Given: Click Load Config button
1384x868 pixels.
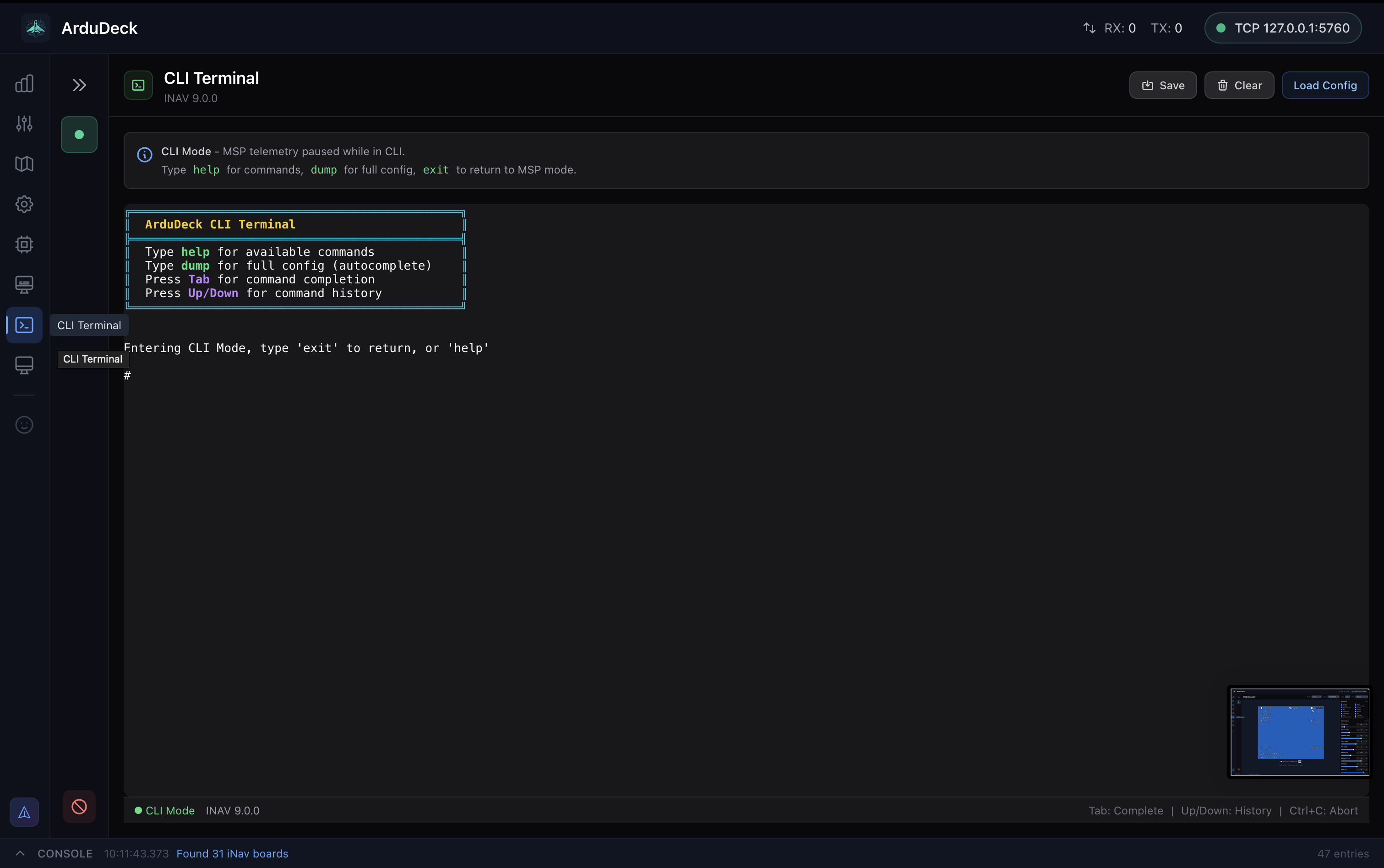Looking at the screenshot, I should [x=1325, y=86].
